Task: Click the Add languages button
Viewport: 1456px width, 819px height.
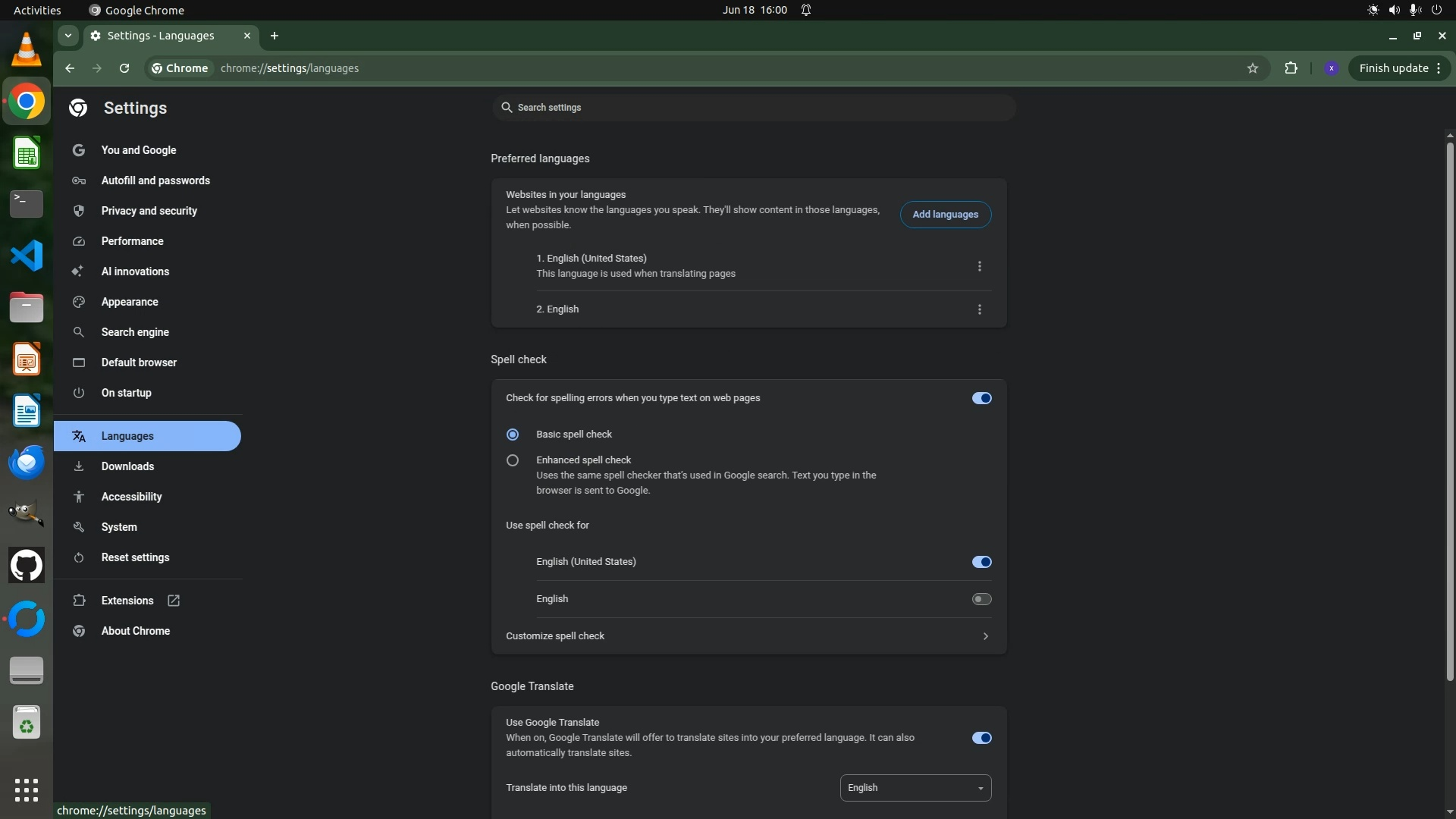Action: pyautogui.click(x=945, y=215)
